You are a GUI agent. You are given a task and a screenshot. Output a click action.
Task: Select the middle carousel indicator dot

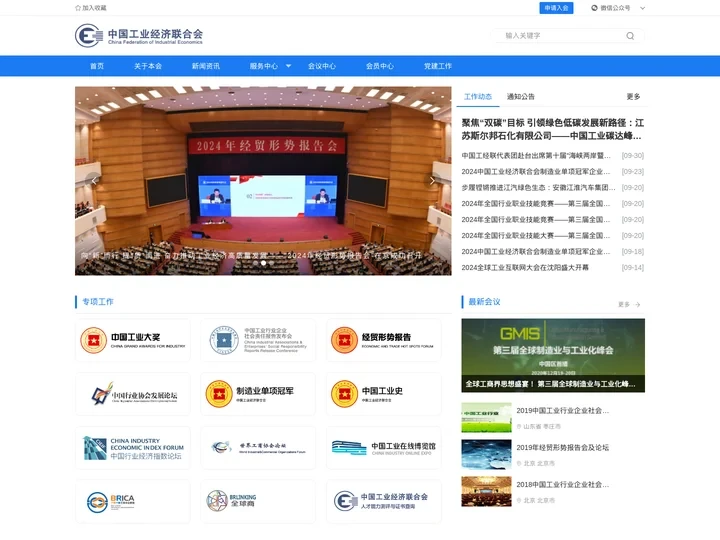coord(264,263)
